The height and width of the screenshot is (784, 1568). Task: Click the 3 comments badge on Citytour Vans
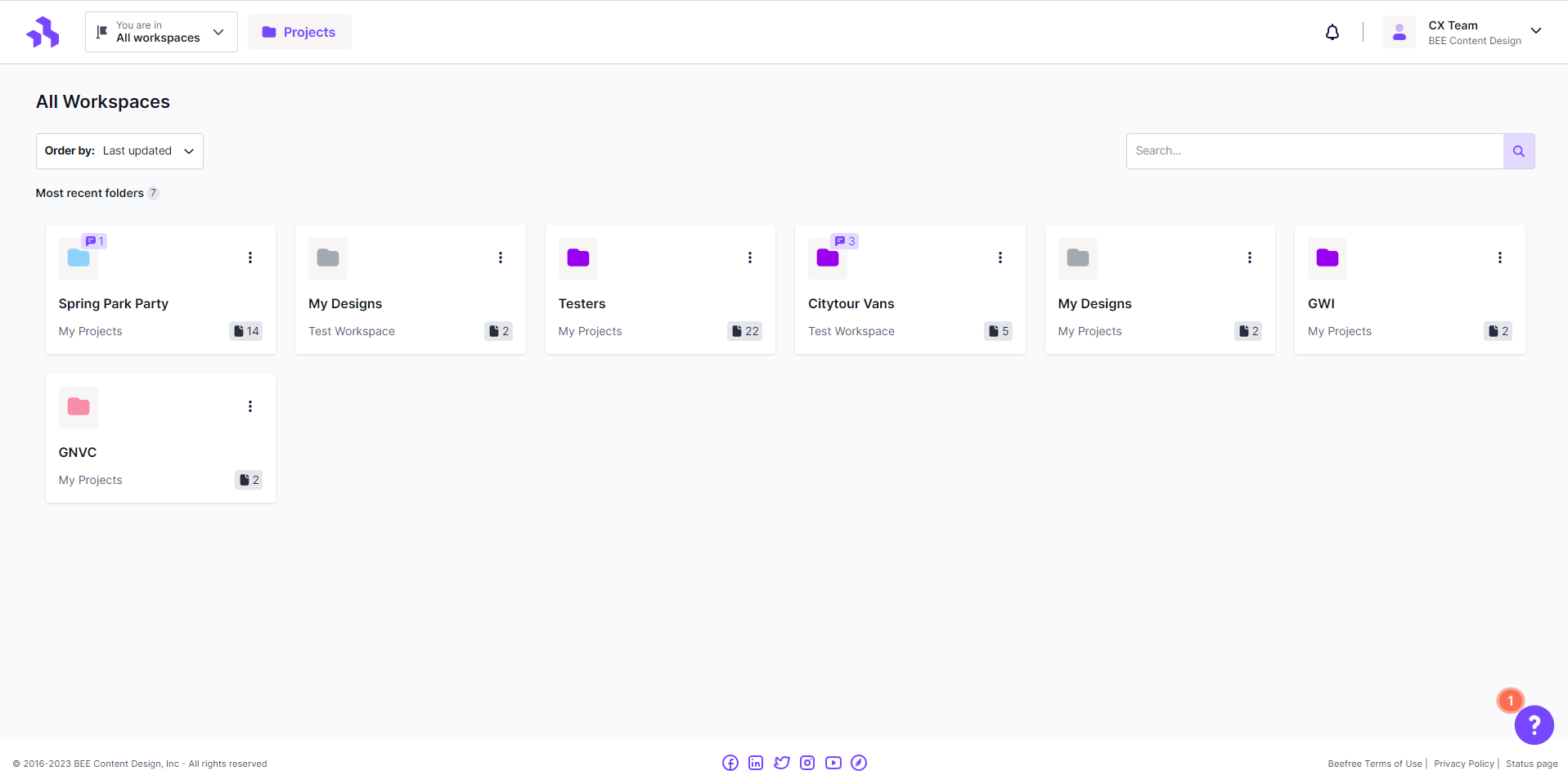coord(845,241)
